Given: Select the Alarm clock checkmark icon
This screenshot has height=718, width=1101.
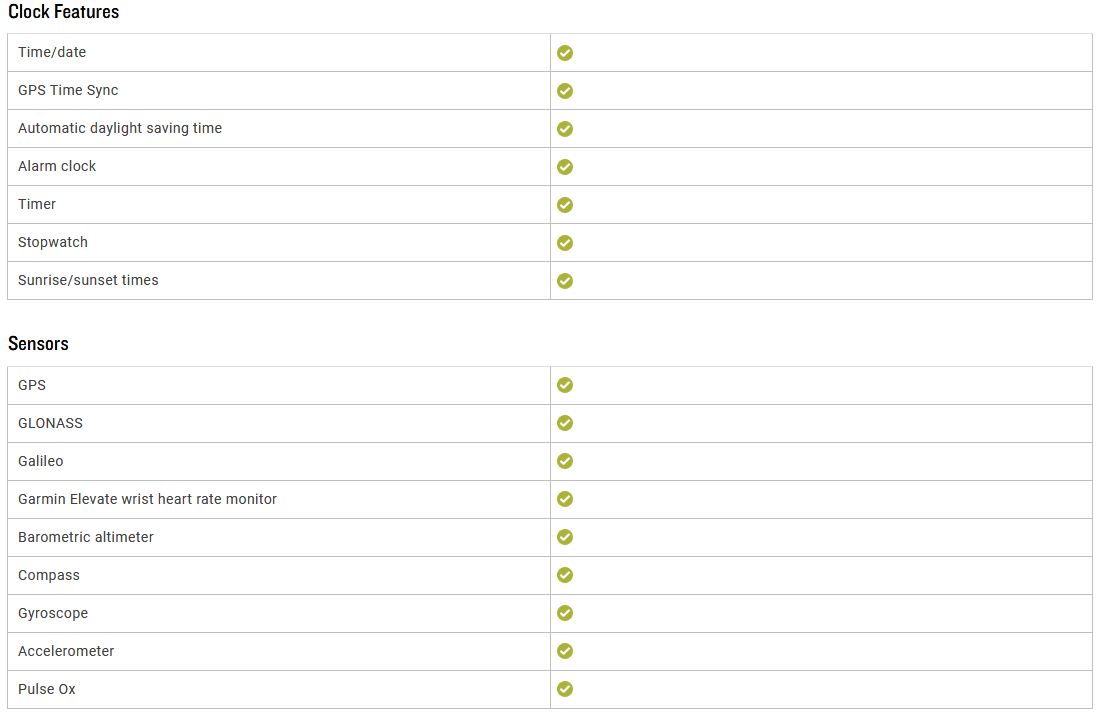Looking at the screenshot, I should (x=565, y=166).
